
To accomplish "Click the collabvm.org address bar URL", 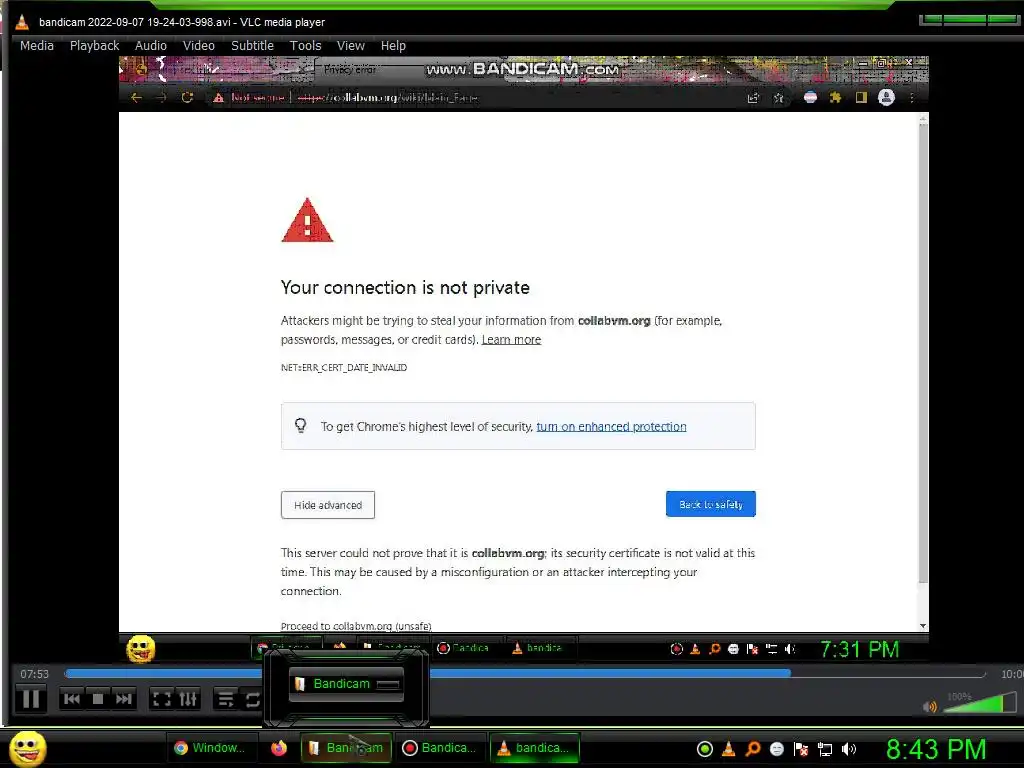I will [387, 98].
